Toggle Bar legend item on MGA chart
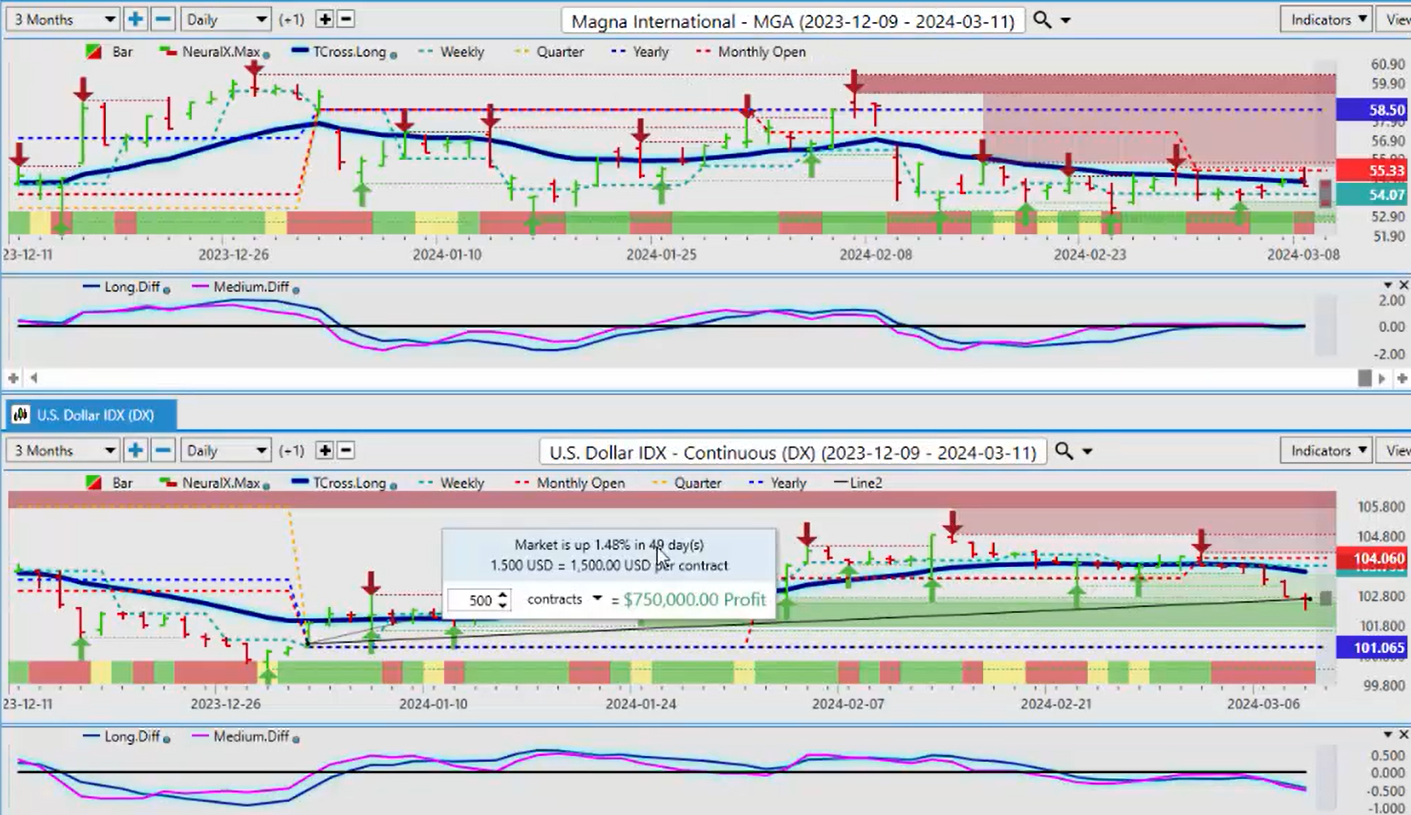The image size is (1411, 815). (x=109, y=51)
